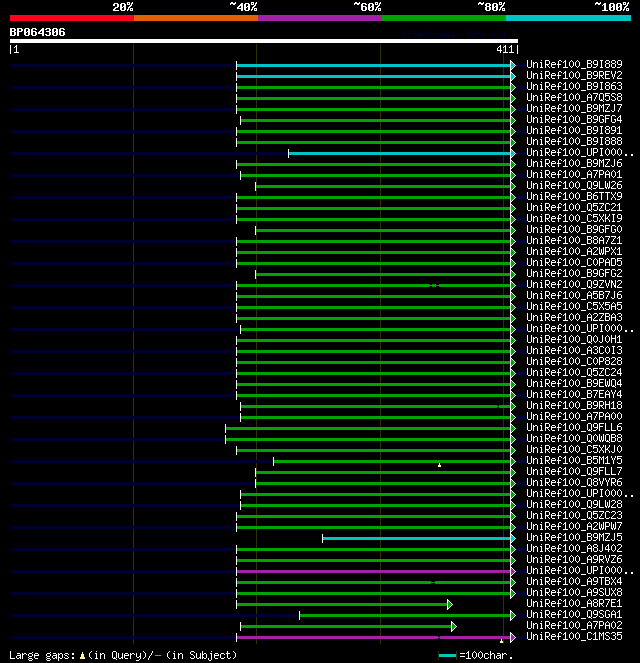The height and width of the screenshot is (663, 640).
Task: Click the arrowhead ending the A8R7E1 alignment
Action: [450, 604]
